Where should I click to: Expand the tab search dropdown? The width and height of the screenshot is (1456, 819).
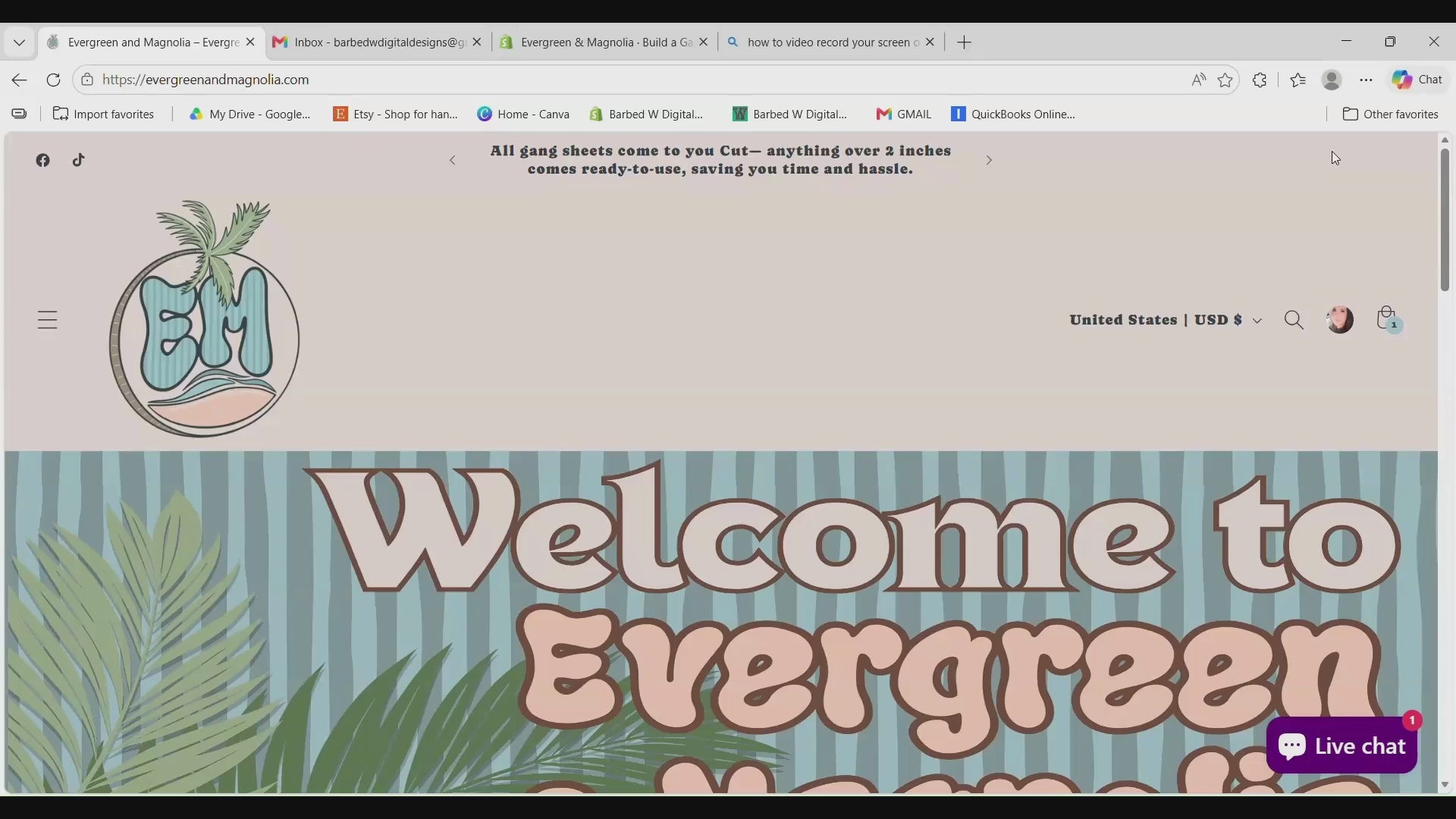point(20,42)
